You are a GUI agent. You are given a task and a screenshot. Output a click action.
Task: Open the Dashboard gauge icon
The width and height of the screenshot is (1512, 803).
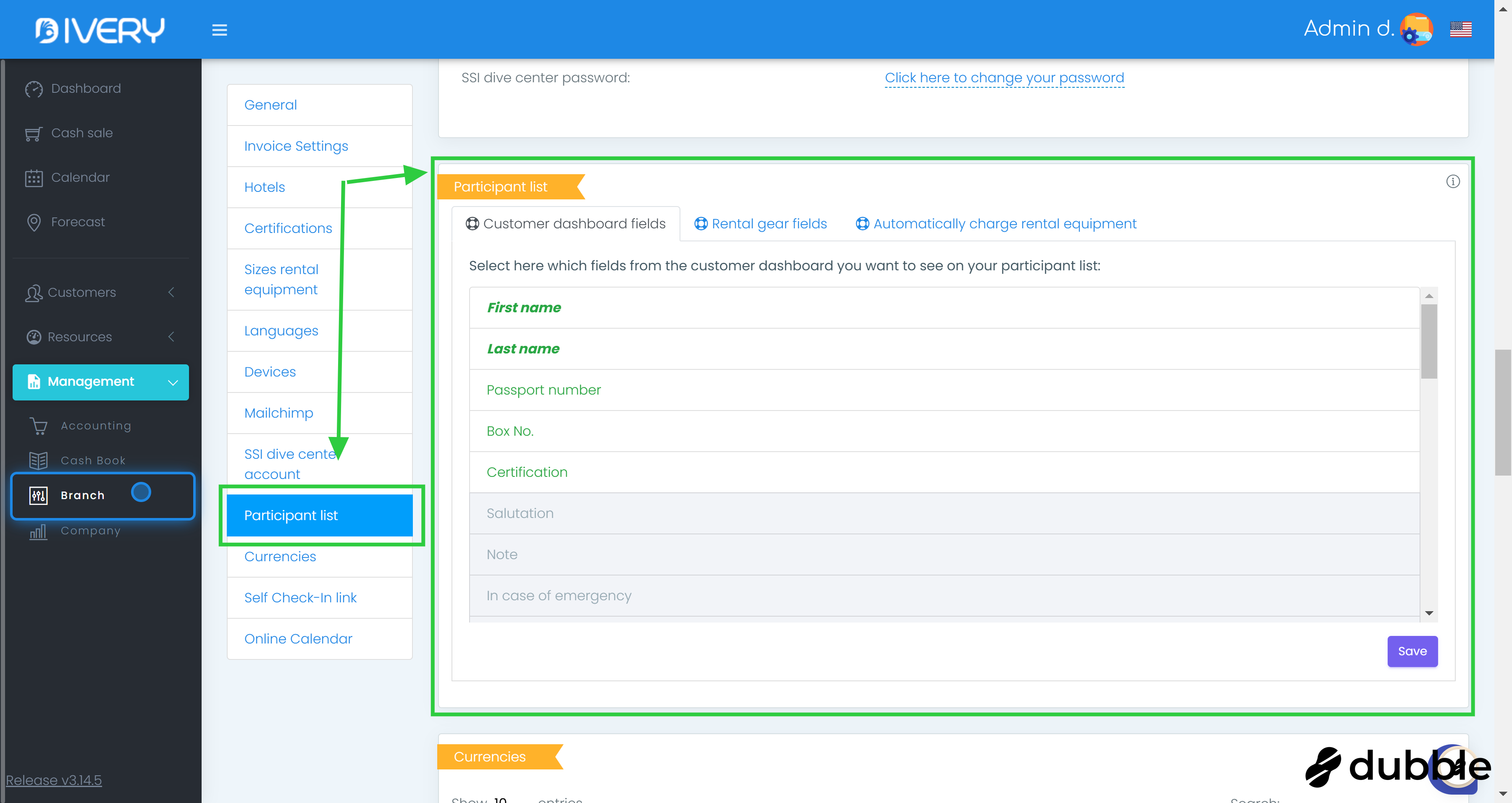tap(34, 89)
